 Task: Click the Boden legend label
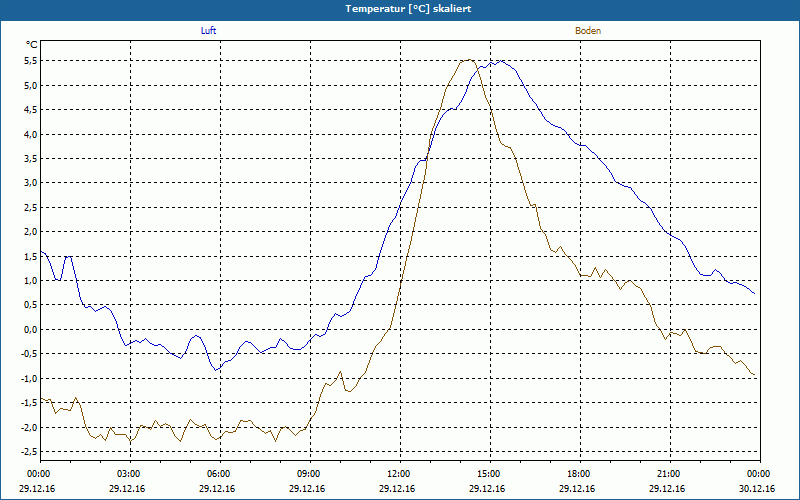pyautogui.click(x=588, y=31)
